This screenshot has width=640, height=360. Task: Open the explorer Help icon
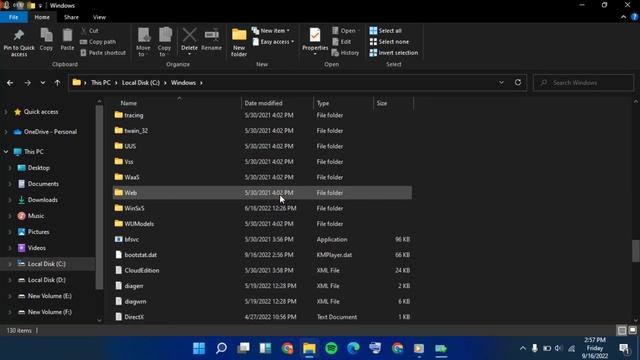634,17
